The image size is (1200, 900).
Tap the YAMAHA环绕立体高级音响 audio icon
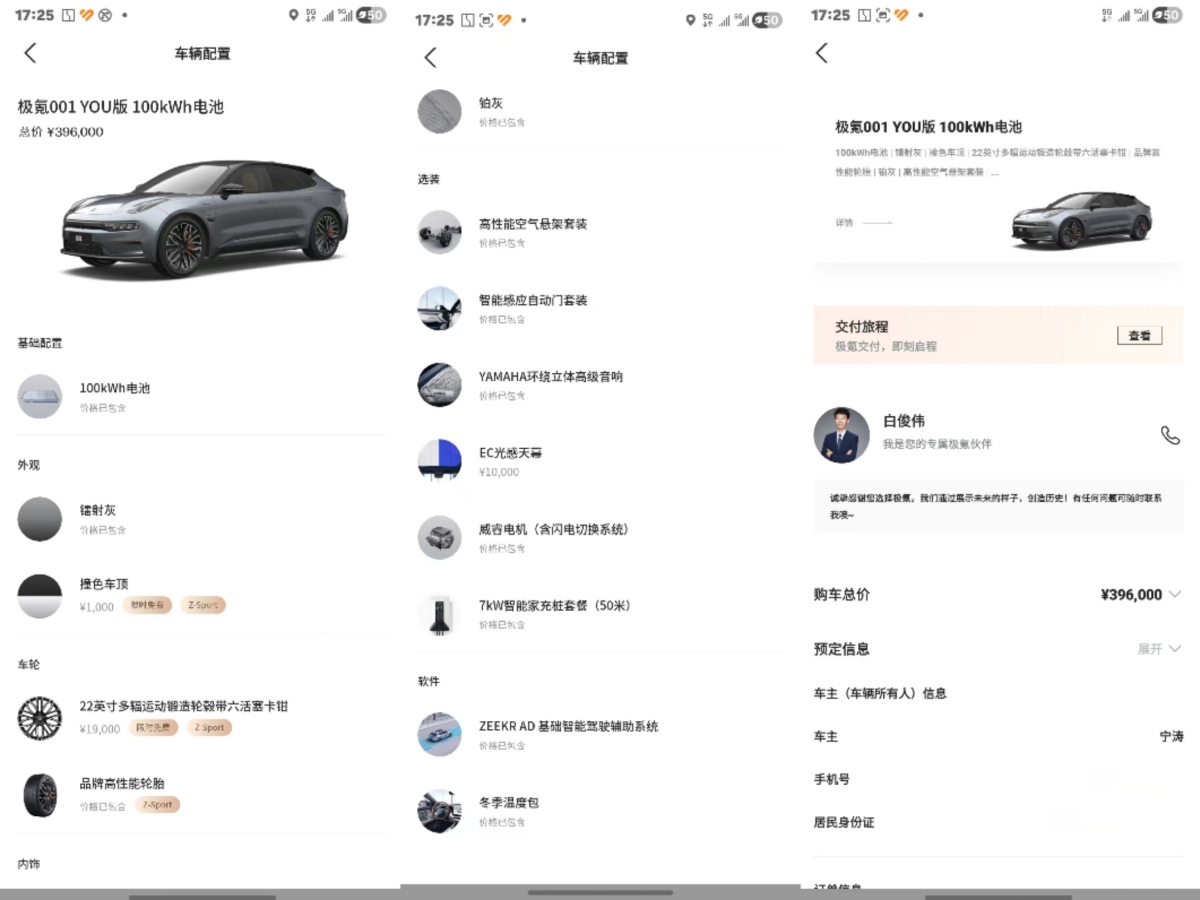[x=439, y=385]
